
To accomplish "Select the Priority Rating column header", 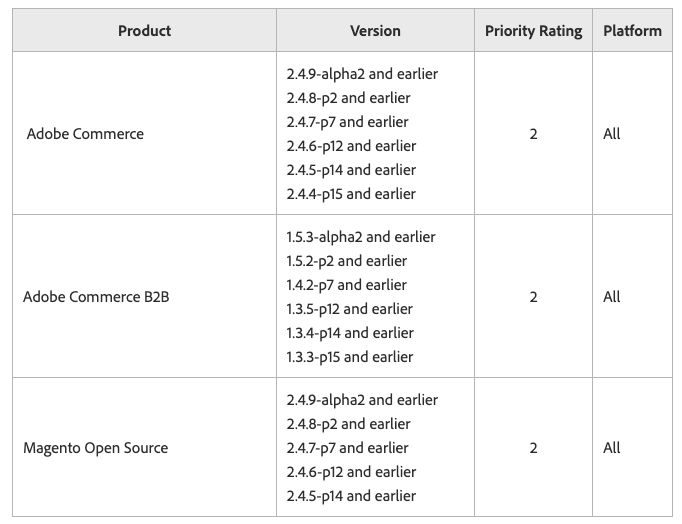I will [533, 31].
